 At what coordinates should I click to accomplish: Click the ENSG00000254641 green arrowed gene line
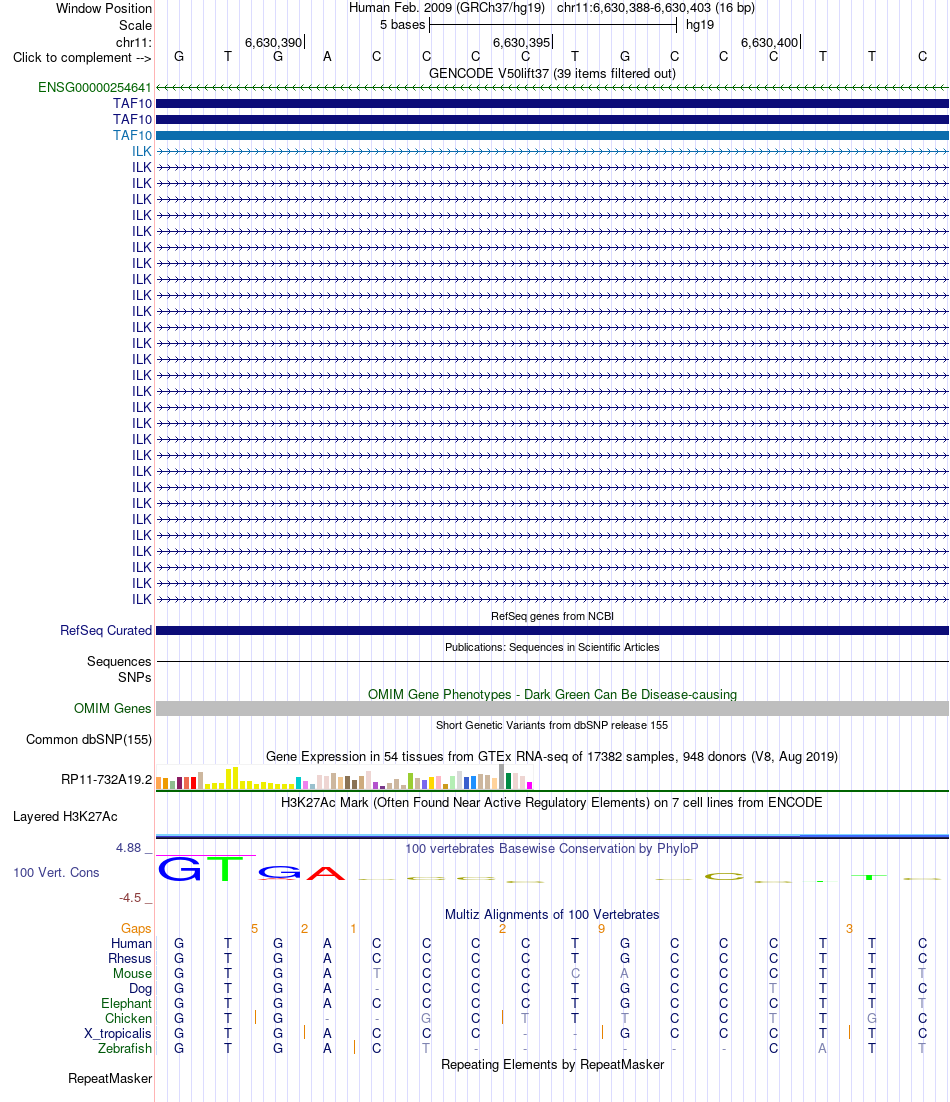[x=552, y=88]
